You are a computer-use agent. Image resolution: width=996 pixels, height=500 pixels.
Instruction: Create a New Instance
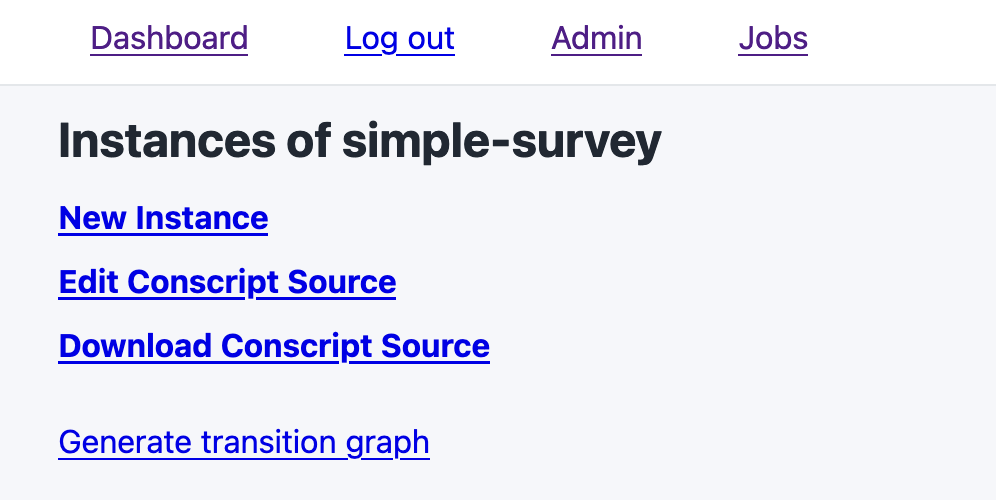click(163, 218)
